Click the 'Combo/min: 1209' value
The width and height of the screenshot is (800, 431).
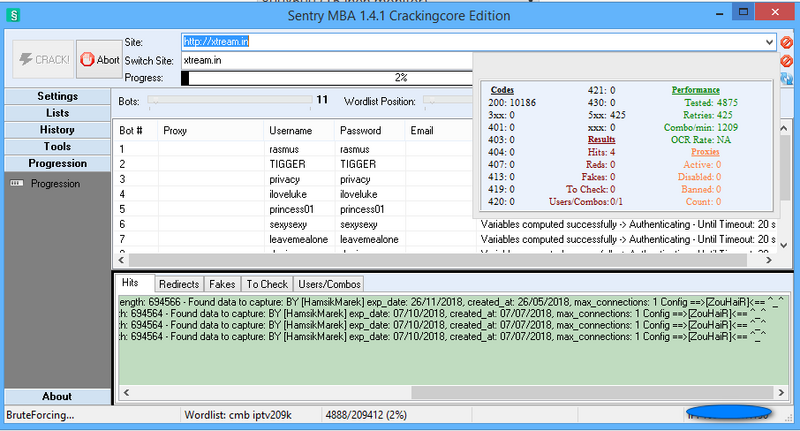[701, 127]
